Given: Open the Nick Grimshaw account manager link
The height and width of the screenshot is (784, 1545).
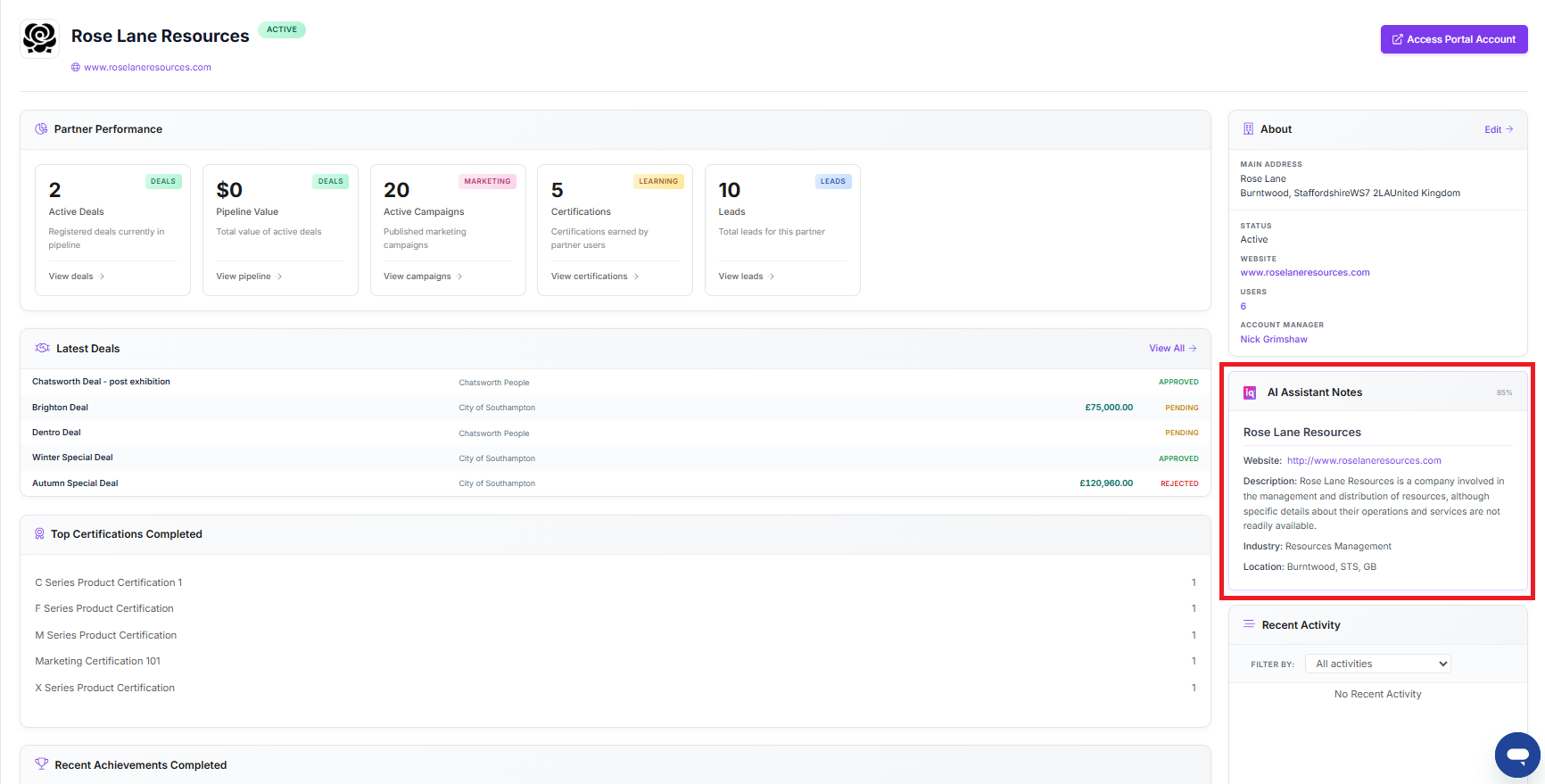Looking at the screenshot, I should tap(1273, 339).
